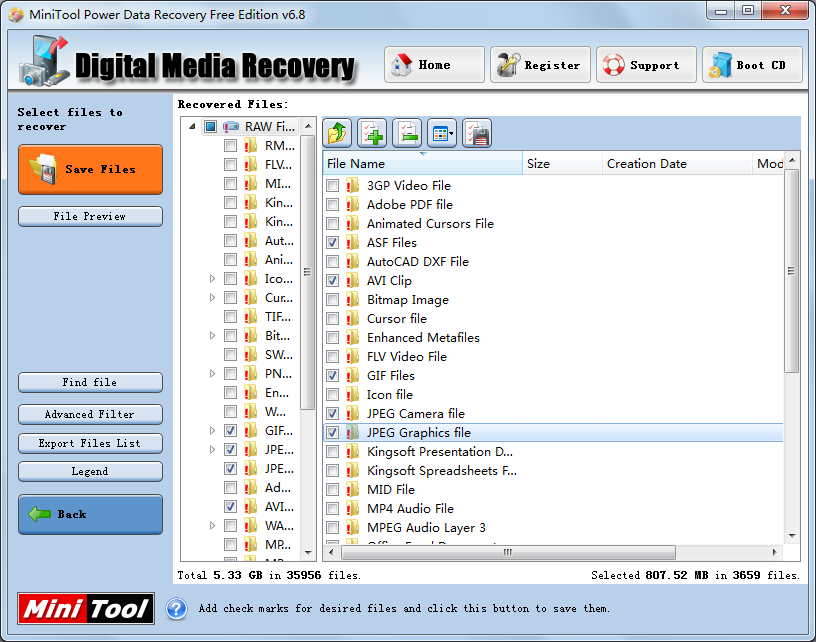
Task: Open the Register menu button
Action: (540, 65)
